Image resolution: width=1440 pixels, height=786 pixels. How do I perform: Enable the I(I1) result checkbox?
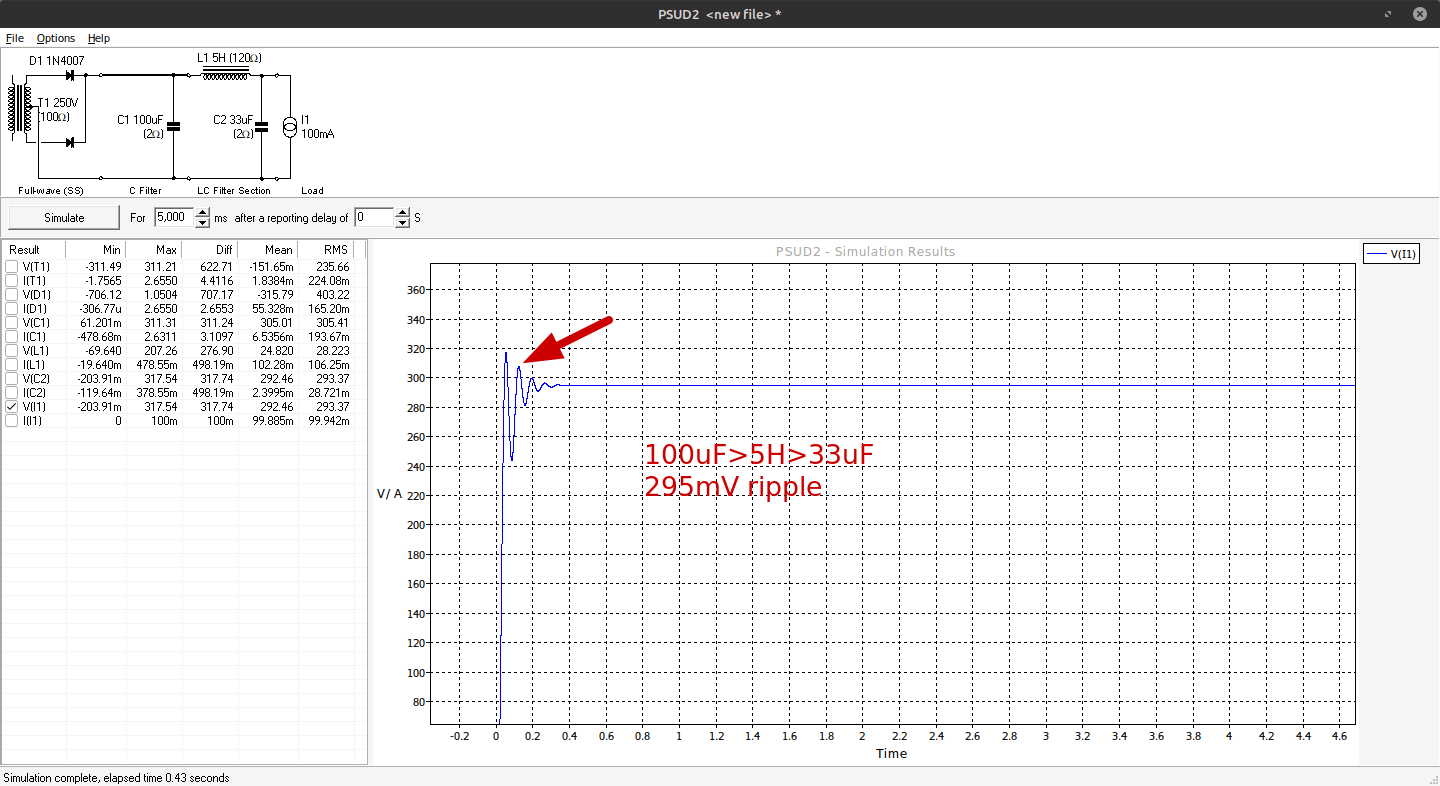coord(11,421)
